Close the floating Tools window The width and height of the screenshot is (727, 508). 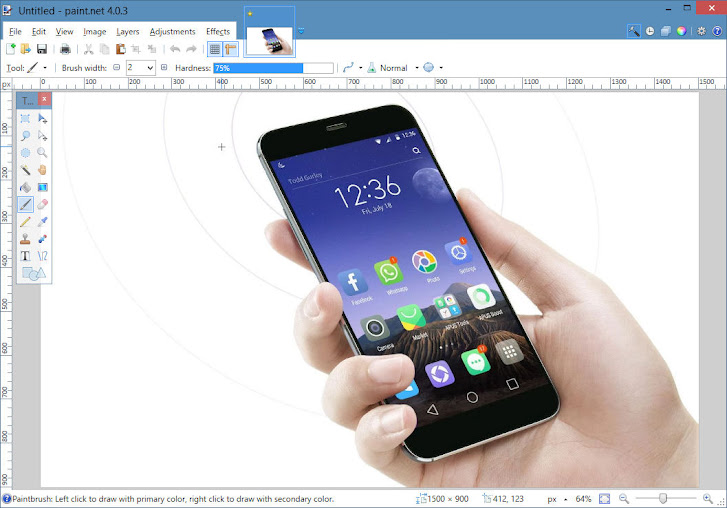pos(44,99)
